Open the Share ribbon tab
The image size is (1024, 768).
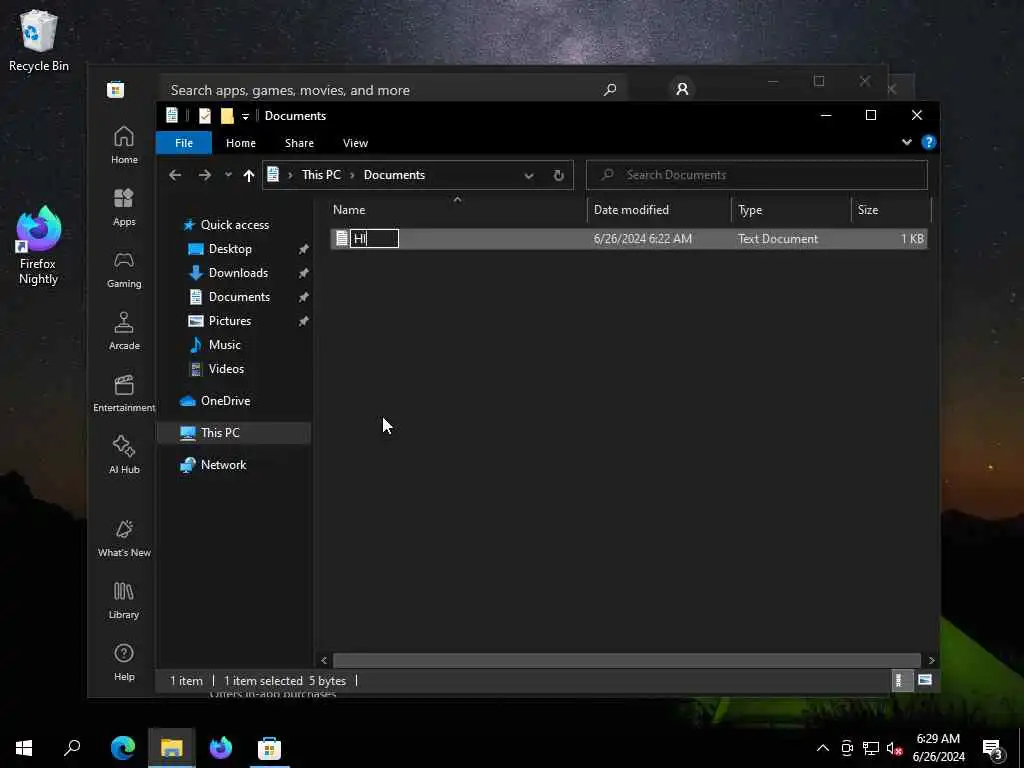pos(299,142)
